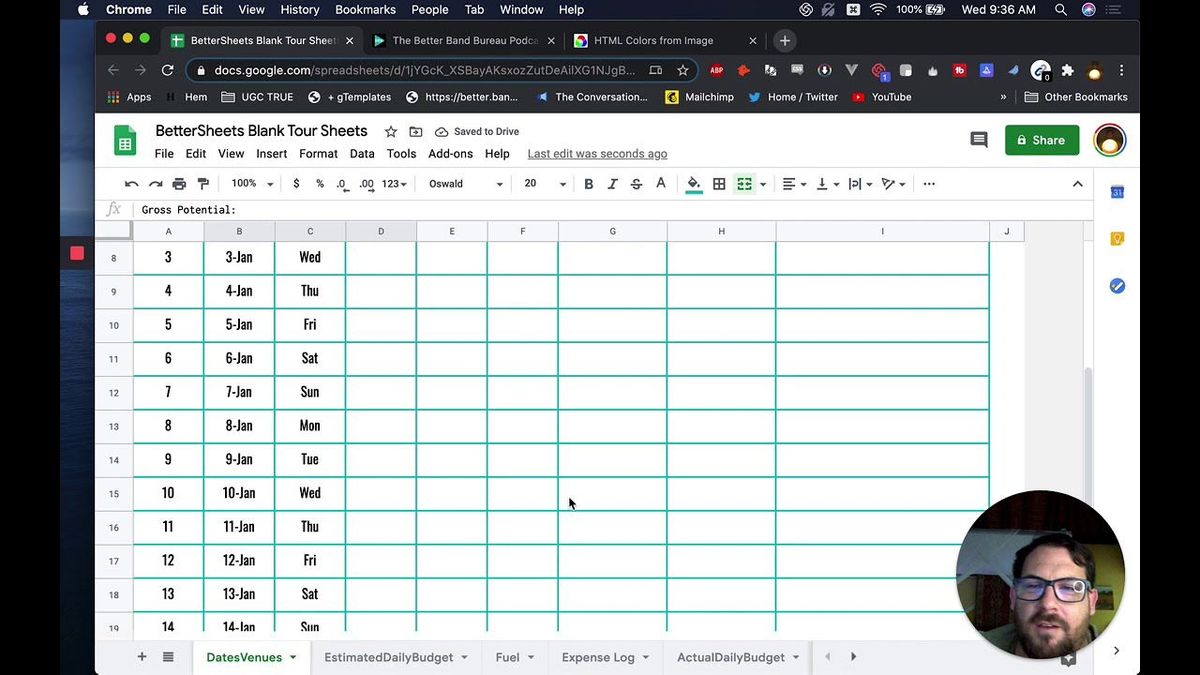Select the Undo icon
1200x675 pixels.
(x=131, y=183)
